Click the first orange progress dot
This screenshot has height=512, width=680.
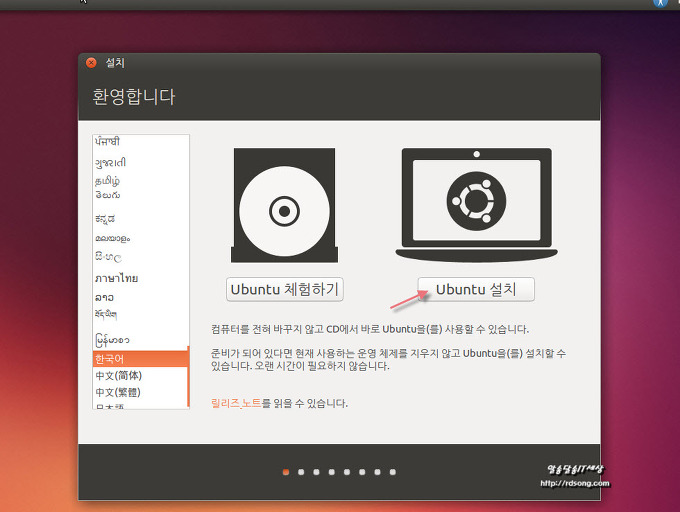tap(286, 471)
